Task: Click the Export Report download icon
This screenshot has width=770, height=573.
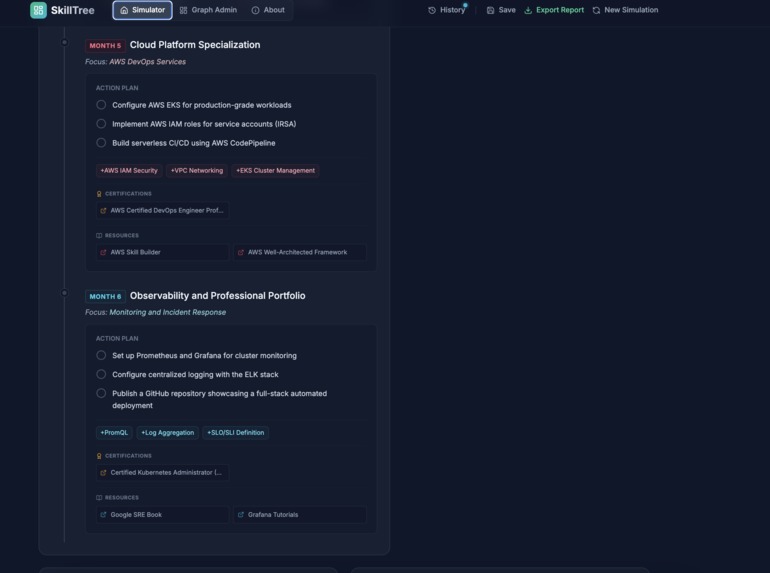Action: (528, 10)
